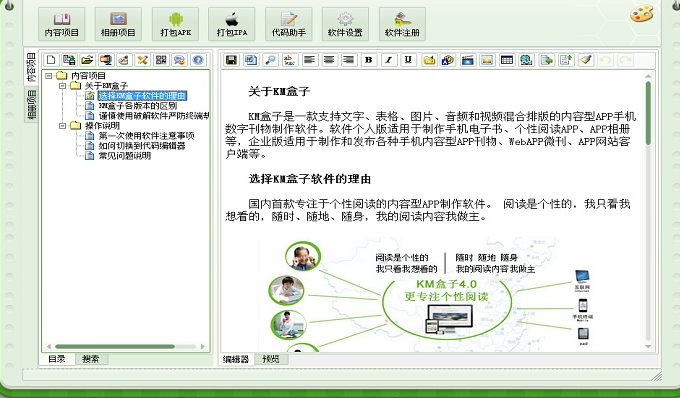Click the new blank file icon in the left toolbar
Viewport: 680px width, 398px height.
pos(51,60)
